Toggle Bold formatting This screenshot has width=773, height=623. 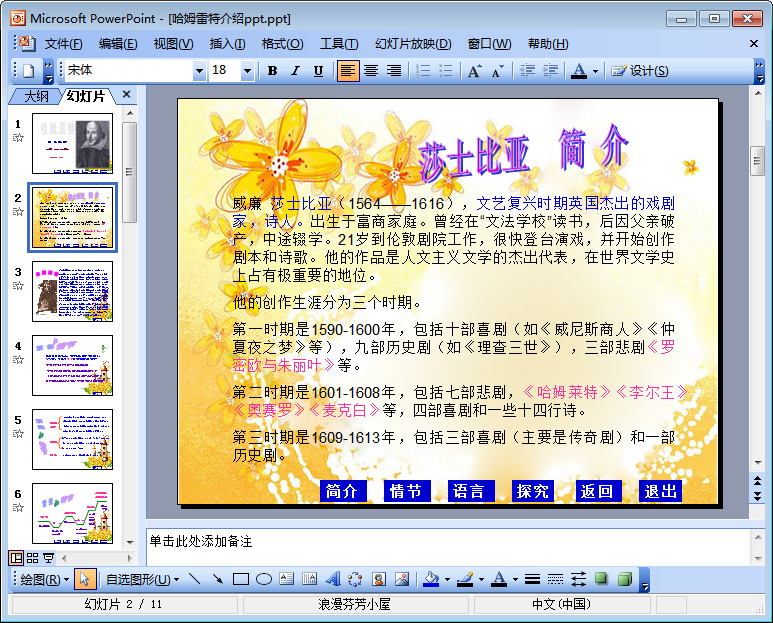pyautogui.click(x=272, y=71)
